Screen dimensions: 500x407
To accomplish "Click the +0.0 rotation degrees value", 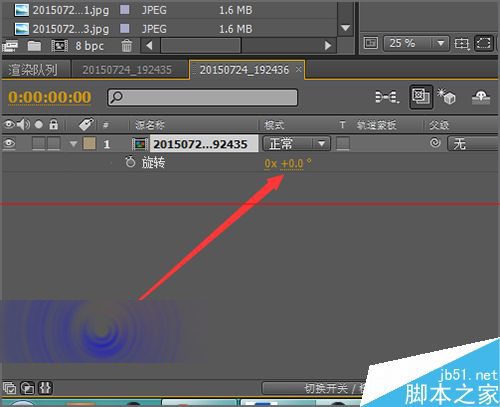I will pos(292,163).
